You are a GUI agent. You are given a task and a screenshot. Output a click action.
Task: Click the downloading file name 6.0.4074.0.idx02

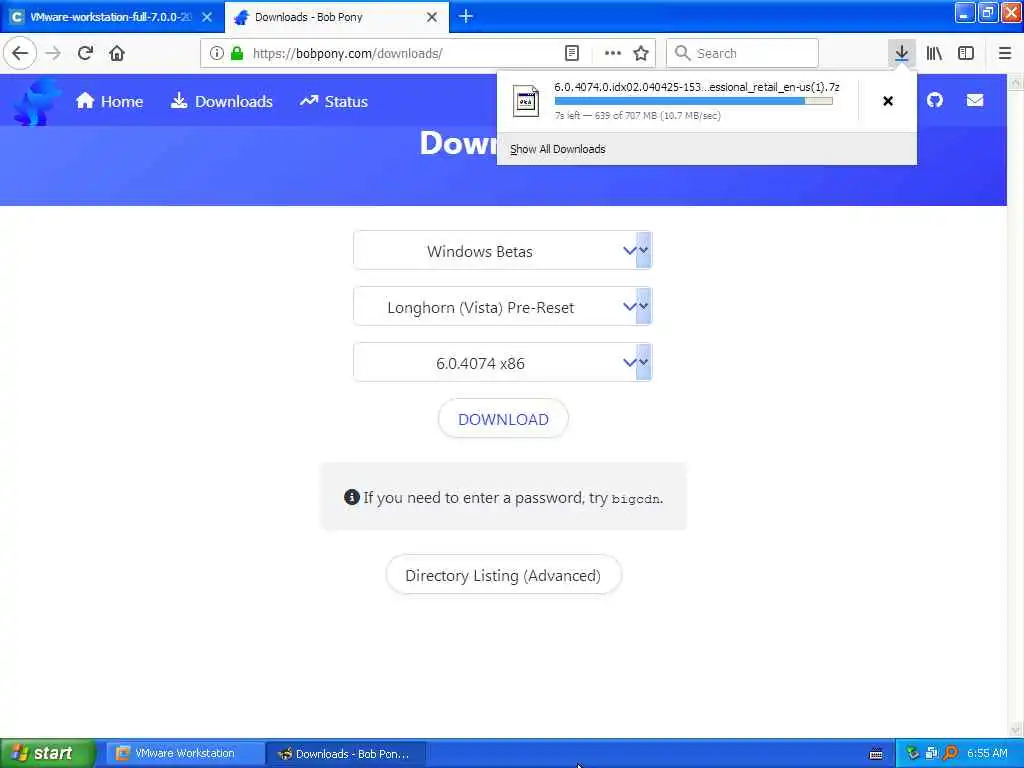click(x=696, y=87)
